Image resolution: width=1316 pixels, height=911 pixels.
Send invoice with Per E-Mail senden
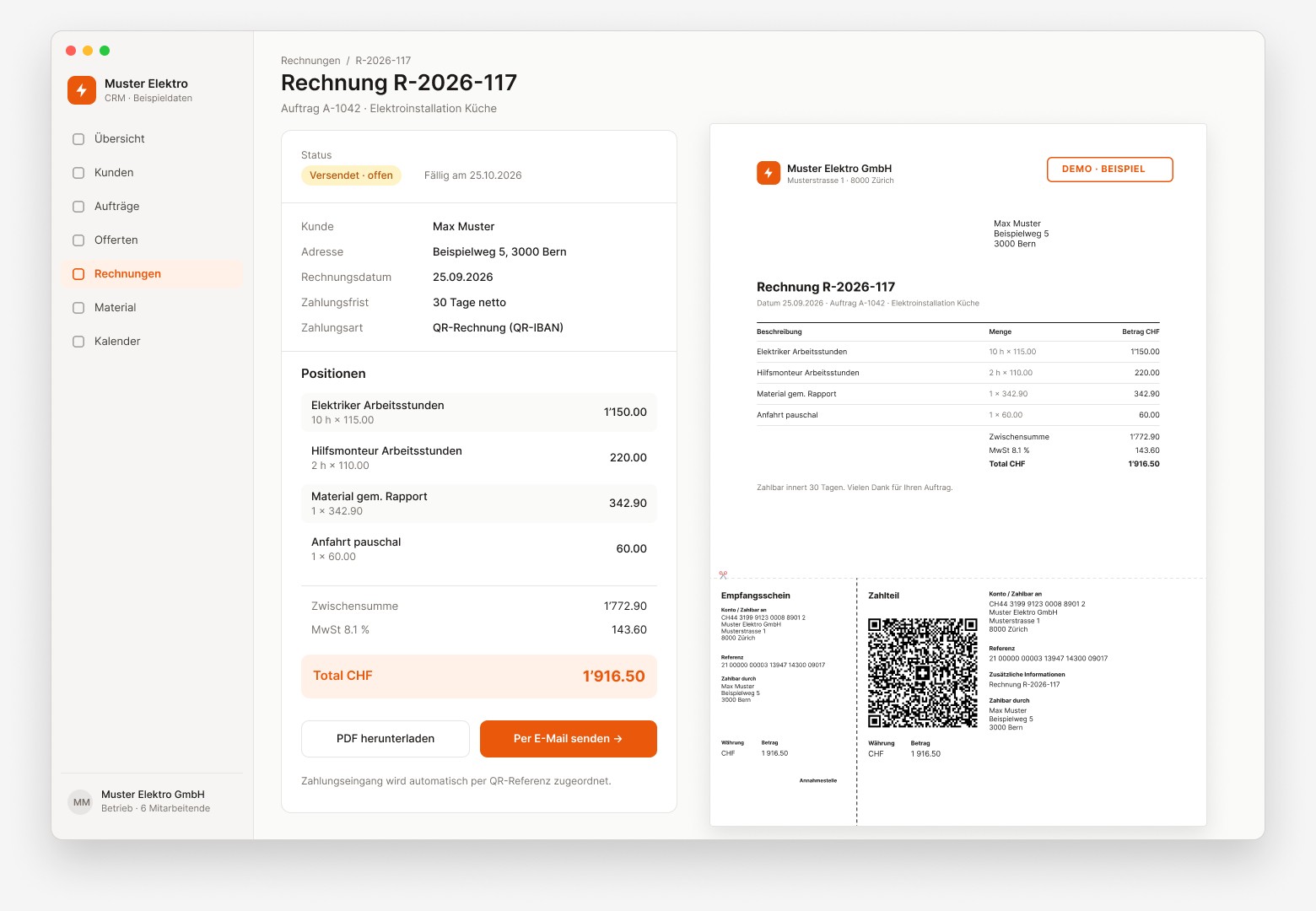pyautogui.click(x=569, y=739)
